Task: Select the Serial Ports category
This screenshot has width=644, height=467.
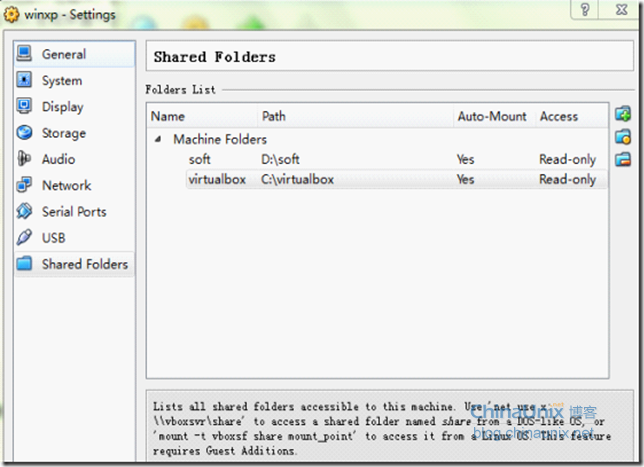Action: click(74, 212)
